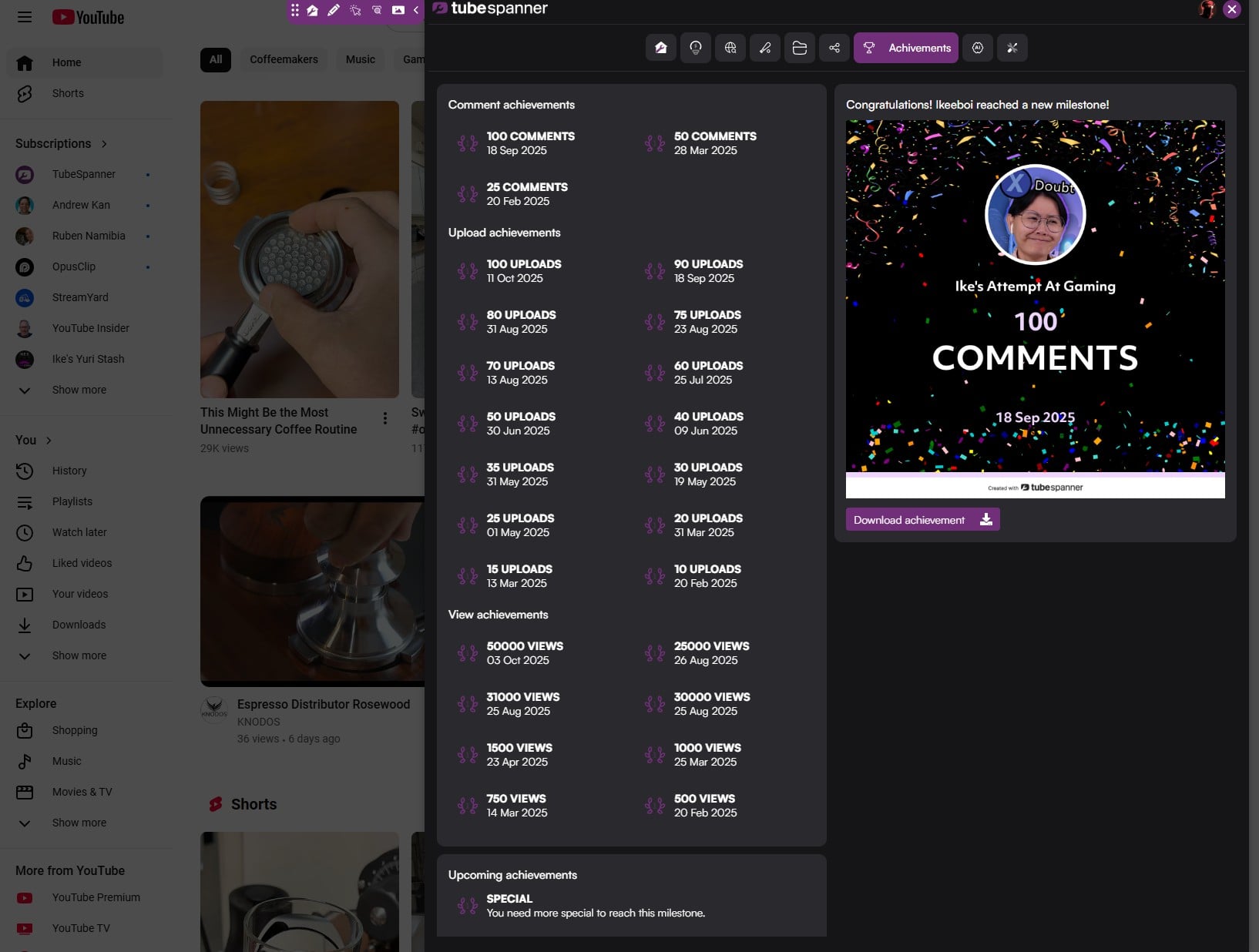
Task: Select the Coffeemakers filter chip
Action: pyautogui.click(x=284, y=59)
